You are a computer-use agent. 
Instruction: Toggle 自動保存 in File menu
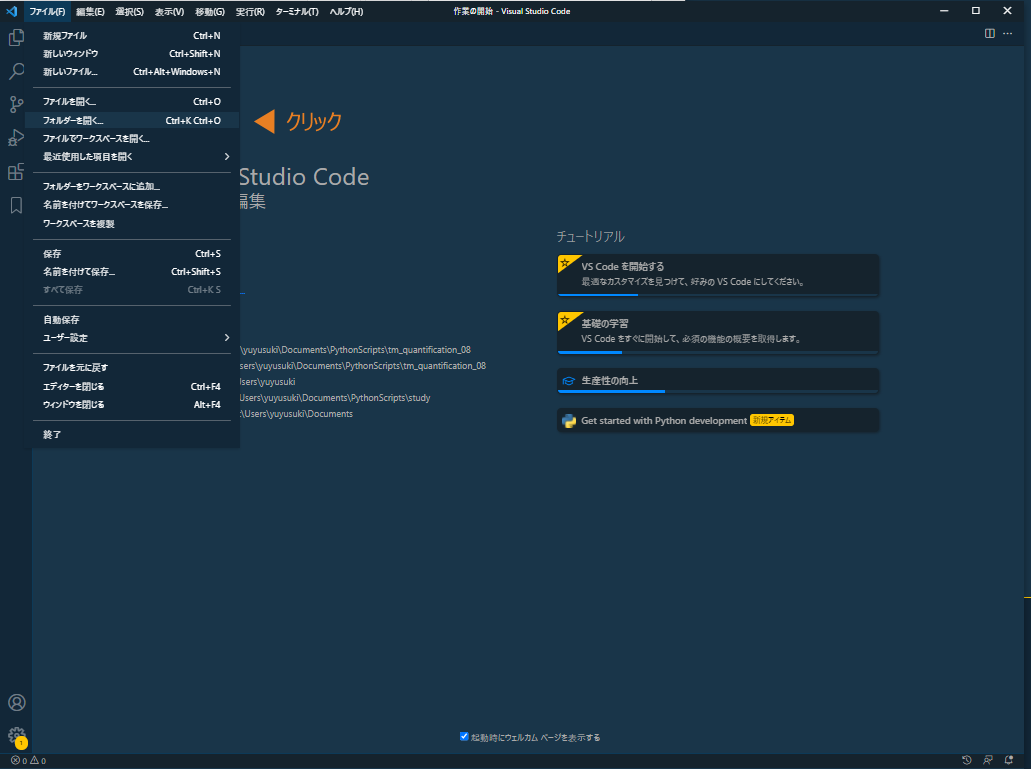[132, 319]
